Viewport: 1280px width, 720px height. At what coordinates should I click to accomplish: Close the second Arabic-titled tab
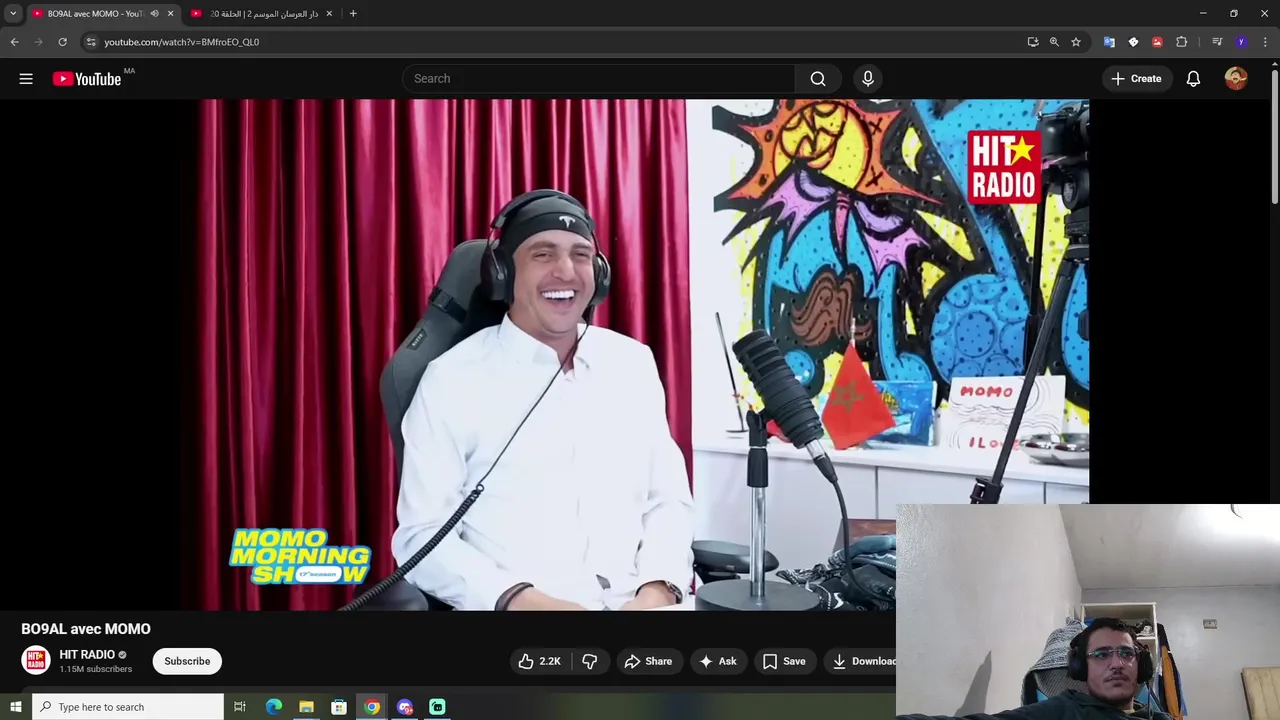(x=329, y=14)
